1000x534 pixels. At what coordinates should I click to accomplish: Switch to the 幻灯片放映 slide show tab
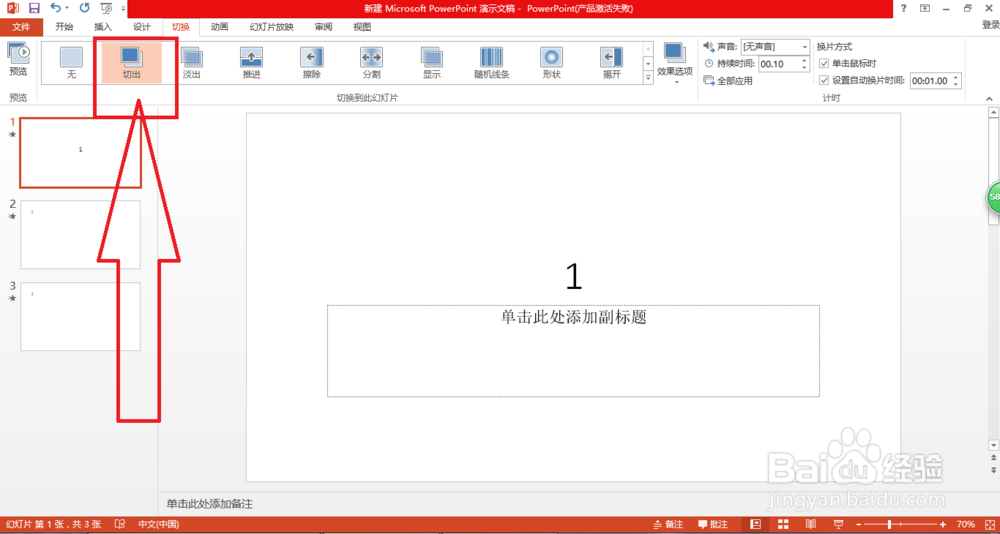pyautogui.click(x=272, y=27)
